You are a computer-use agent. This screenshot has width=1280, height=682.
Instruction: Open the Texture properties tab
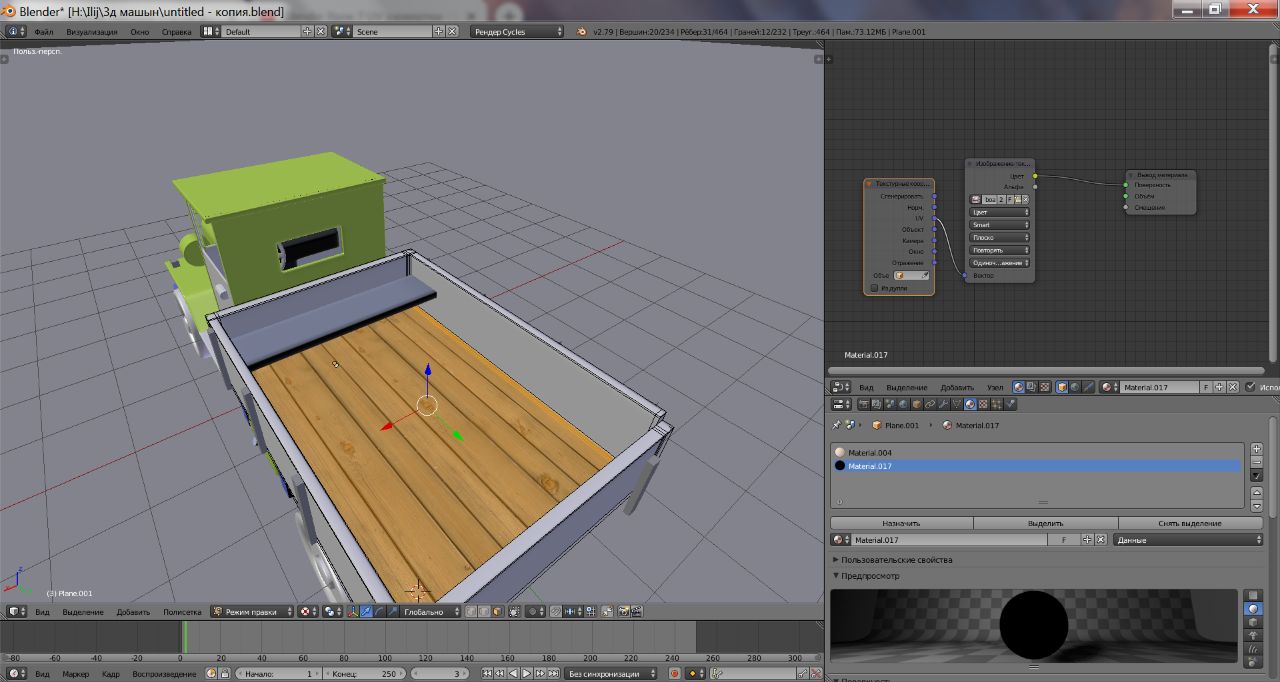coord(983,404)
